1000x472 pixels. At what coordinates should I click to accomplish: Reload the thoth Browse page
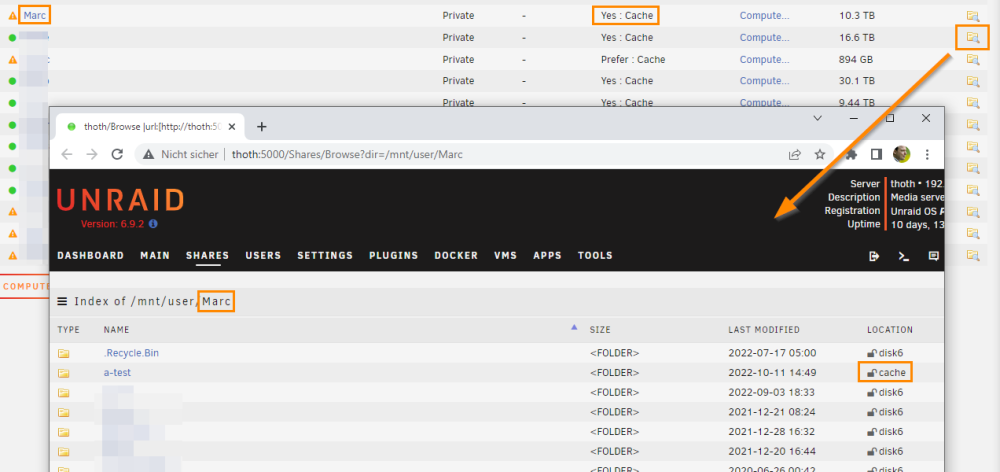tap(117, 154)
